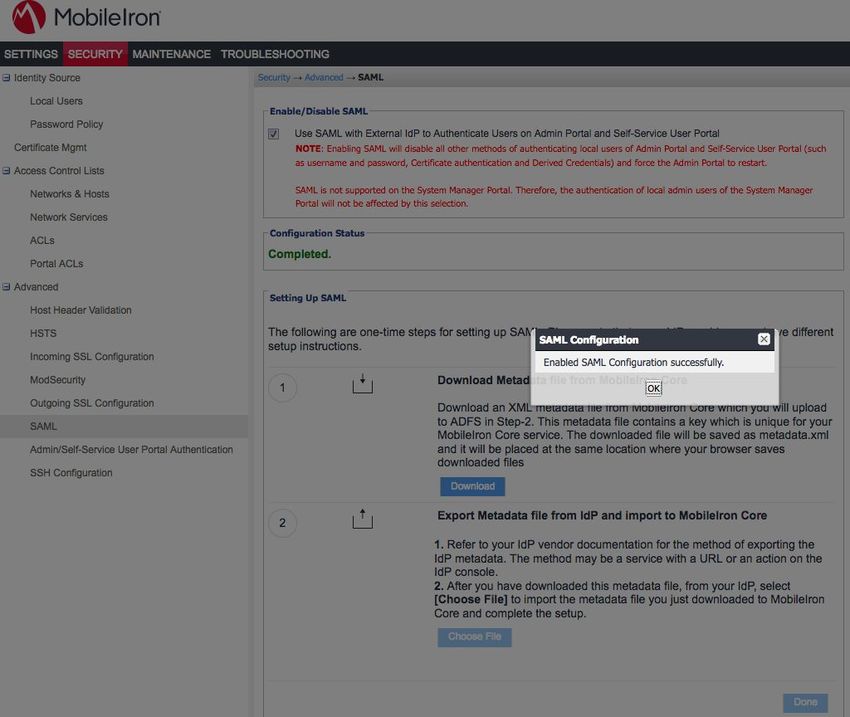The image size is (850, 717).
Task: Click the MobileIron logo icon
Action: pos(29,17)
